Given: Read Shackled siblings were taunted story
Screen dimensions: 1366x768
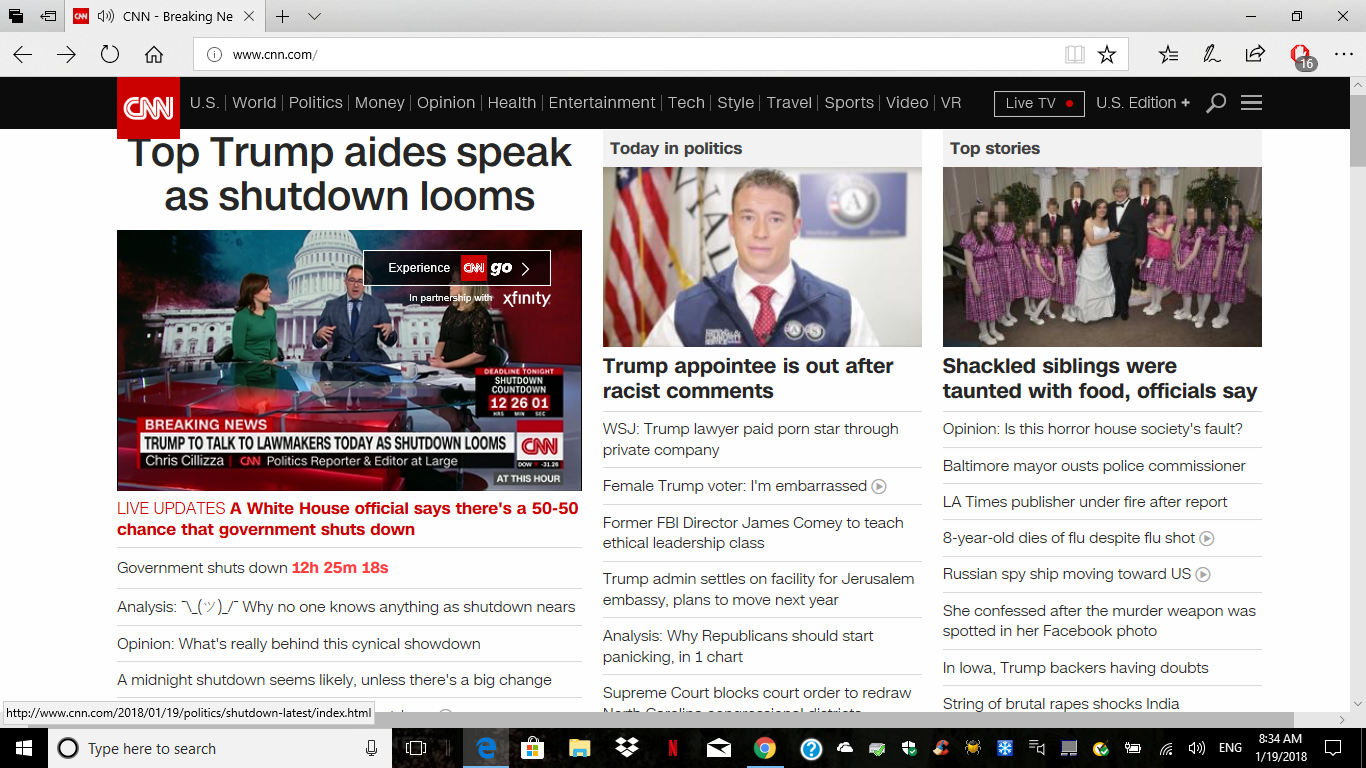Looking at the screenshot, I should pyautogui.click(x=1100, y=379).
